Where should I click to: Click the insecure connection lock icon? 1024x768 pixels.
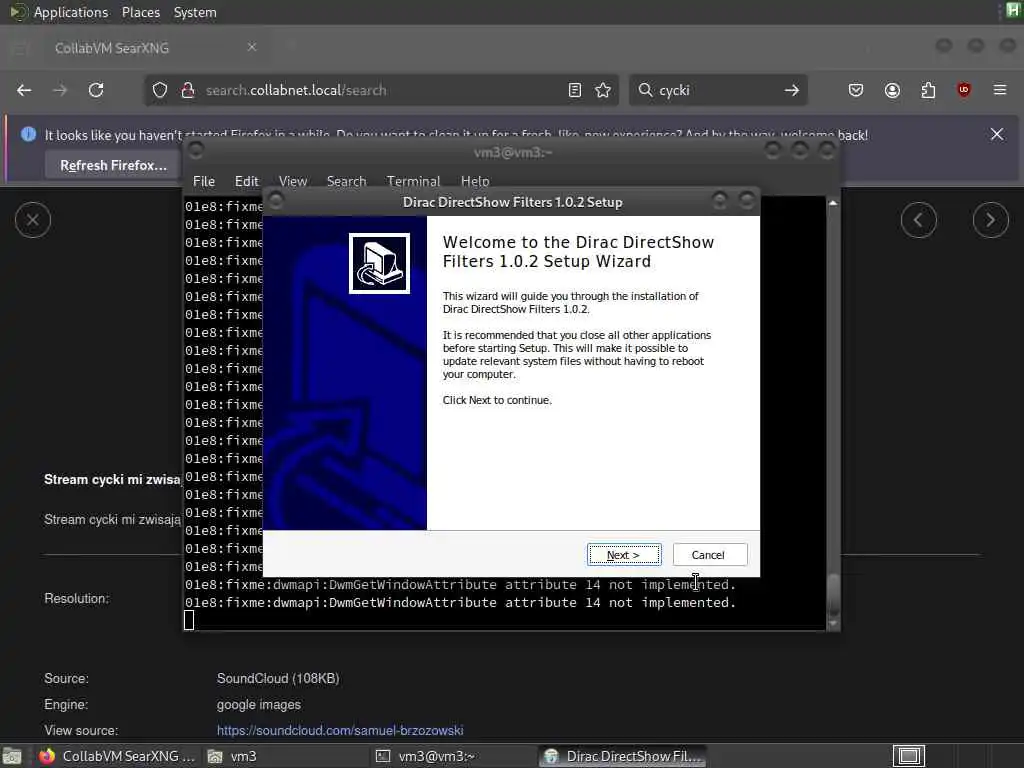pos(188,90)
